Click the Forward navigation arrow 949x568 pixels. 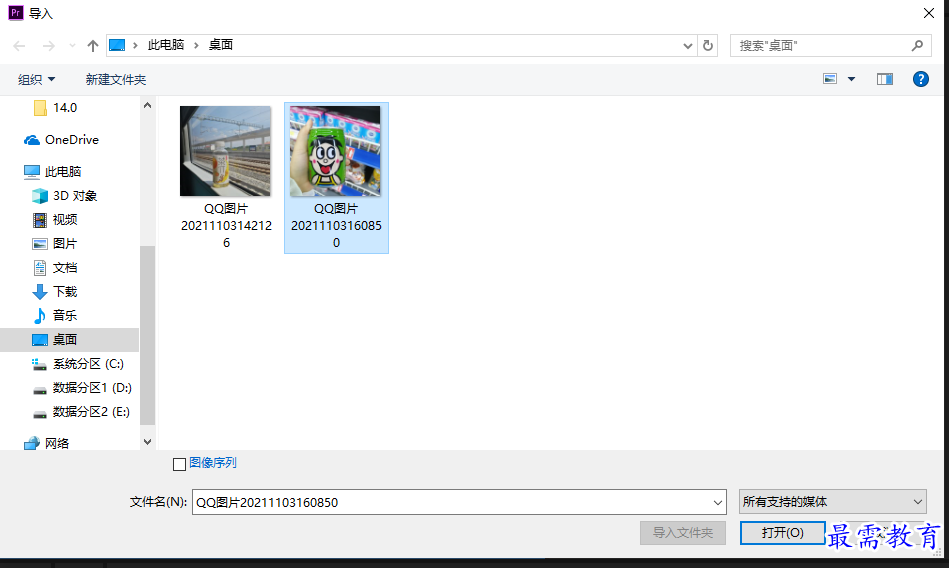48,45
